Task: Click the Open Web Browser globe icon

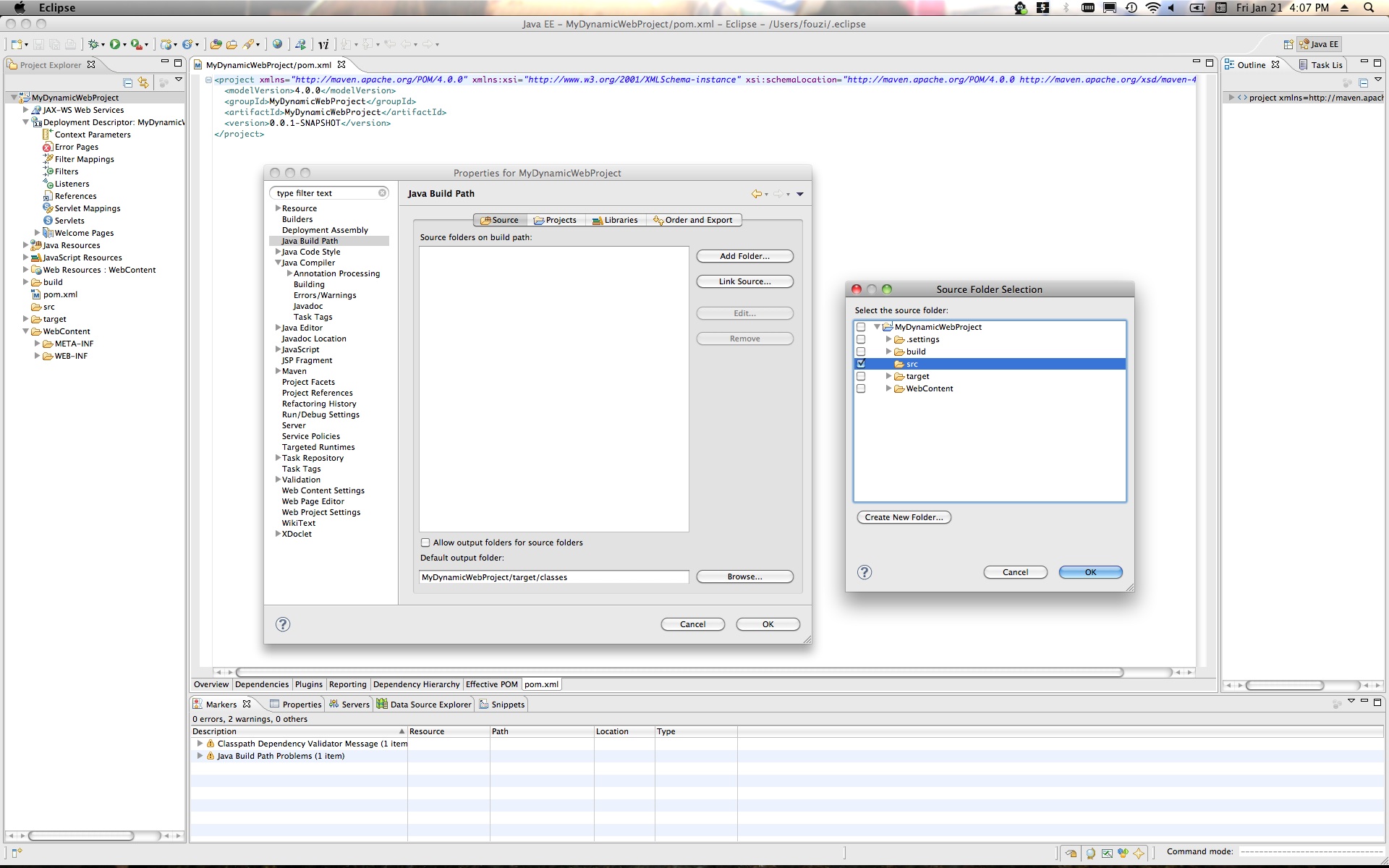Action: point(277,44)
